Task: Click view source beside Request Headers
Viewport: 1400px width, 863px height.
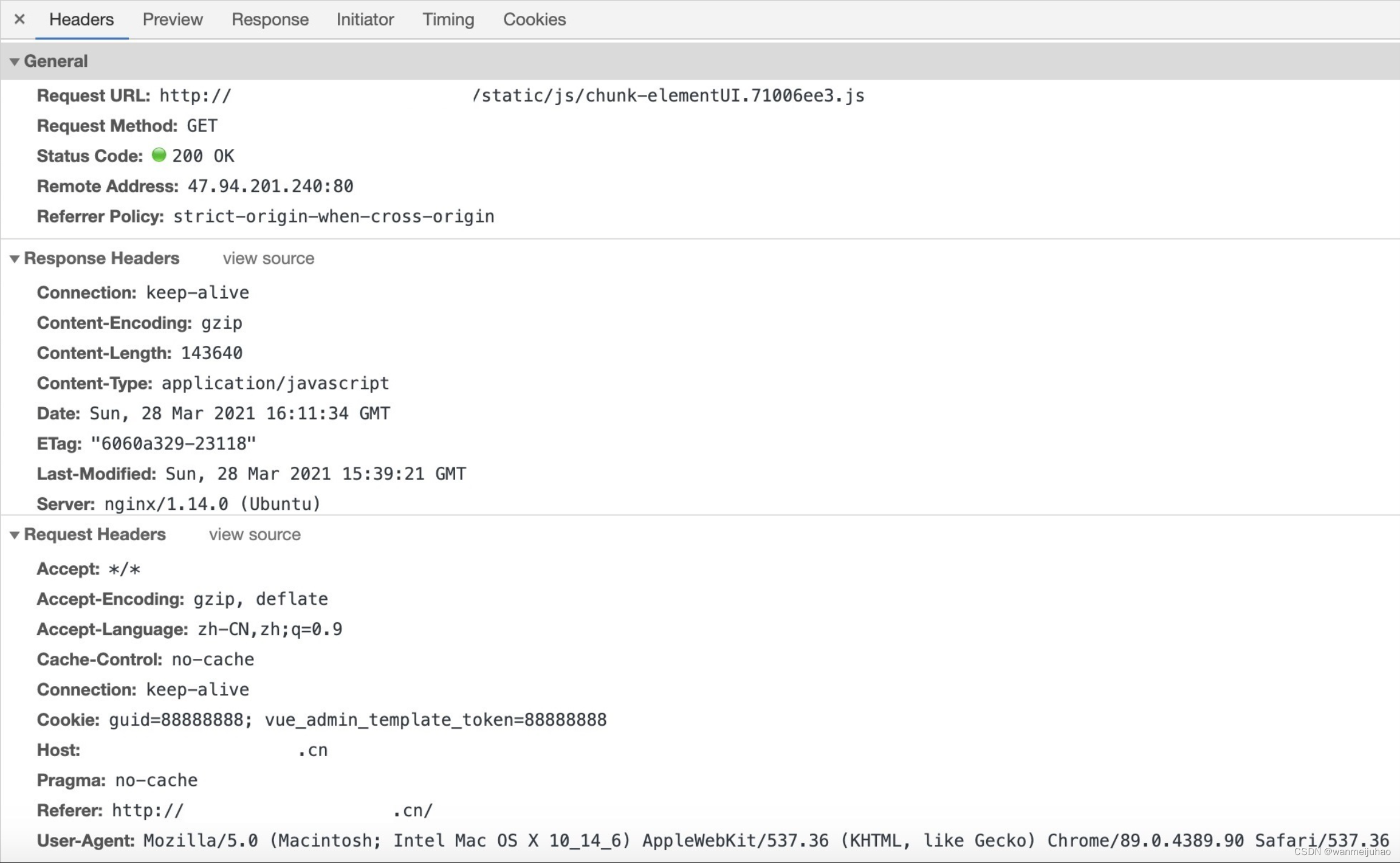Action: (255, 534)
